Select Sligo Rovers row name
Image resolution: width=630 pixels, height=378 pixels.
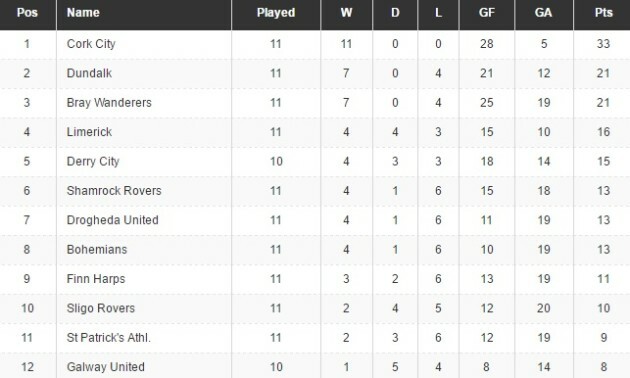pyautogui.click(x=101, y=308)
